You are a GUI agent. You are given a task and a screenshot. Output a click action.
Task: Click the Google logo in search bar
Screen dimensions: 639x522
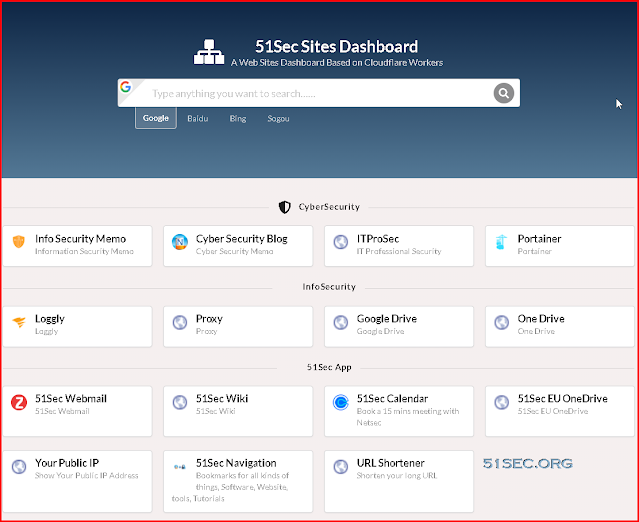click(x=126, y=87)
